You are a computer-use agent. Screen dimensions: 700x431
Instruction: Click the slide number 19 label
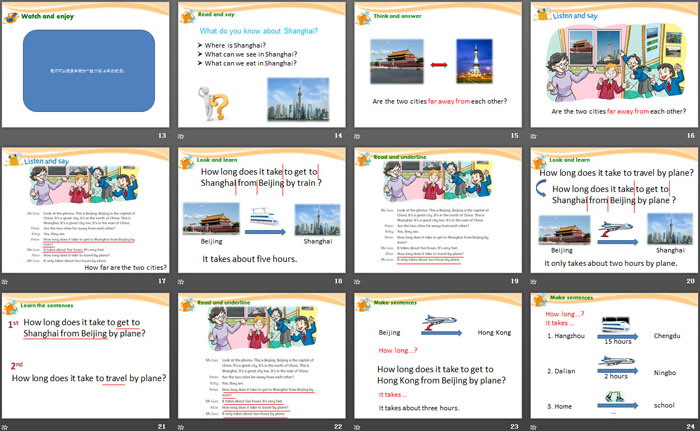tap(514, 281)
